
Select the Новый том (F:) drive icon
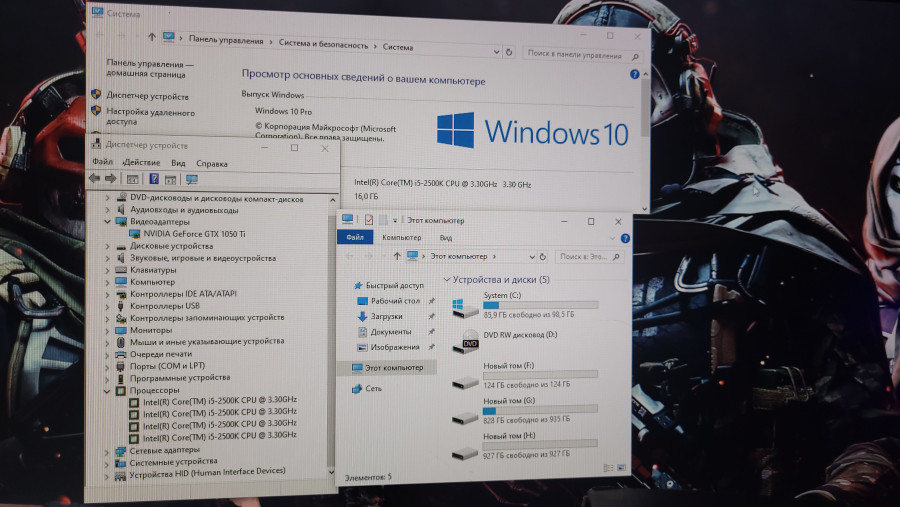pyautogui.click(x=465, y=382)
